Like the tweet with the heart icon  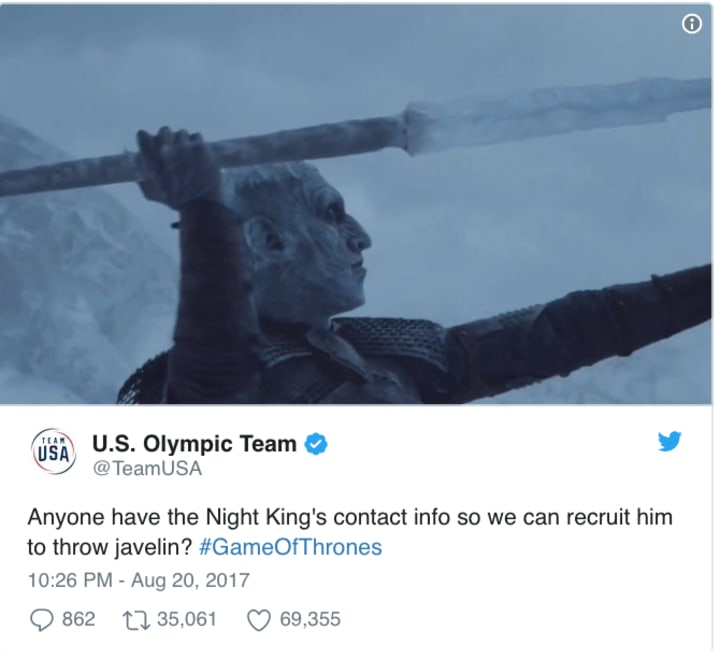pyautogui.click(x=259, y=620)
